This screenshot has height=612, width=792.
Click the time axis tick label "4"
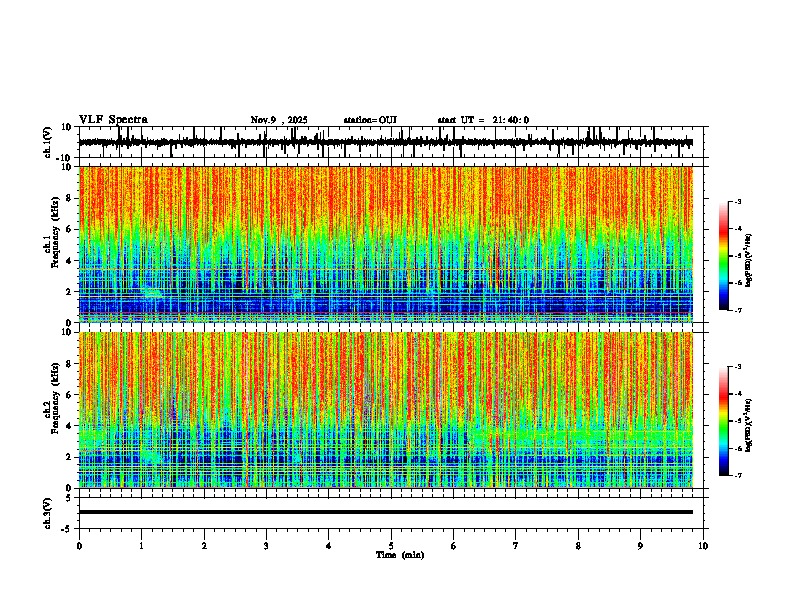coord(329,546)
